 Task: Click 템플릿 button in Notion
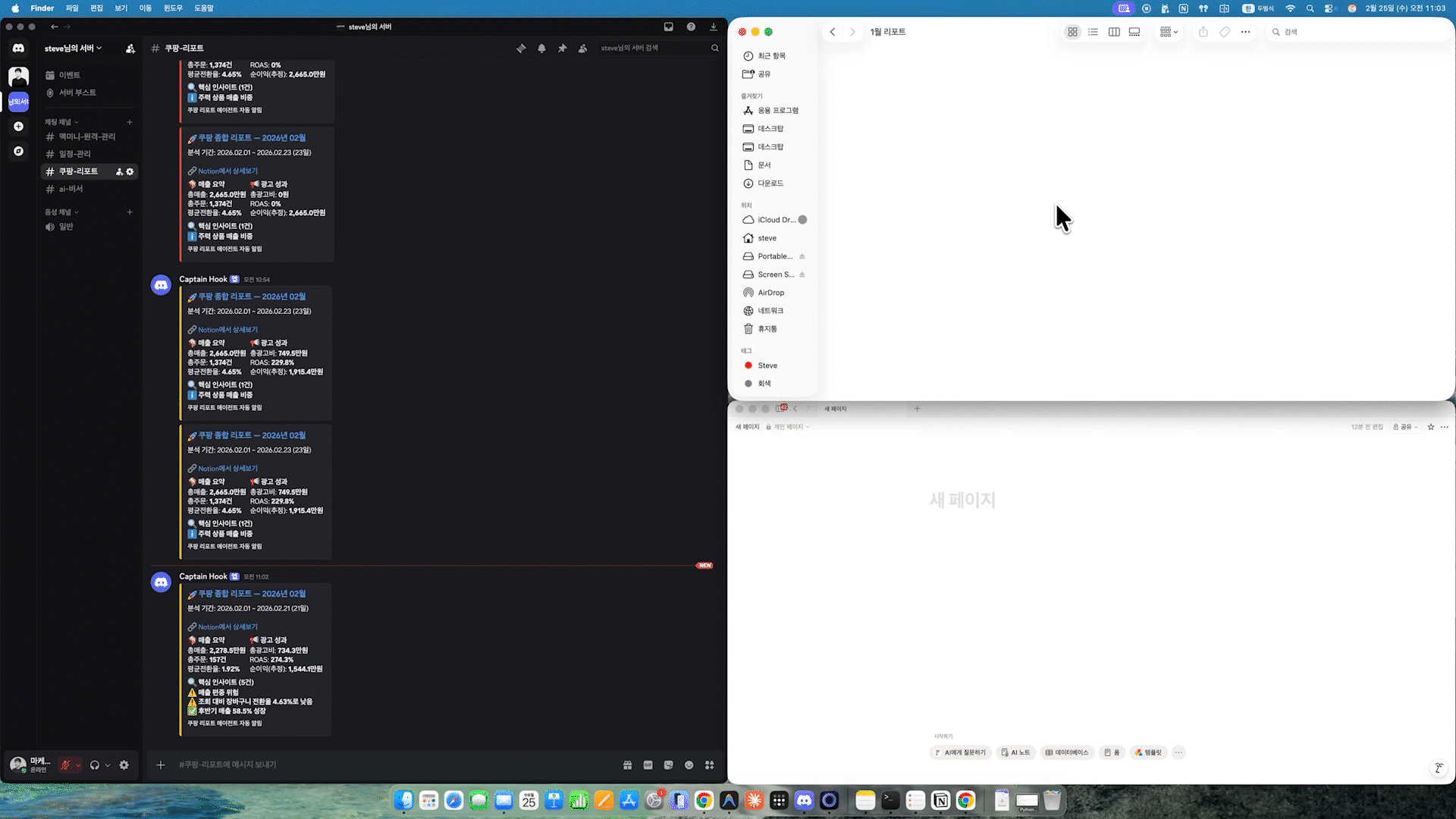pos(1148,753)
